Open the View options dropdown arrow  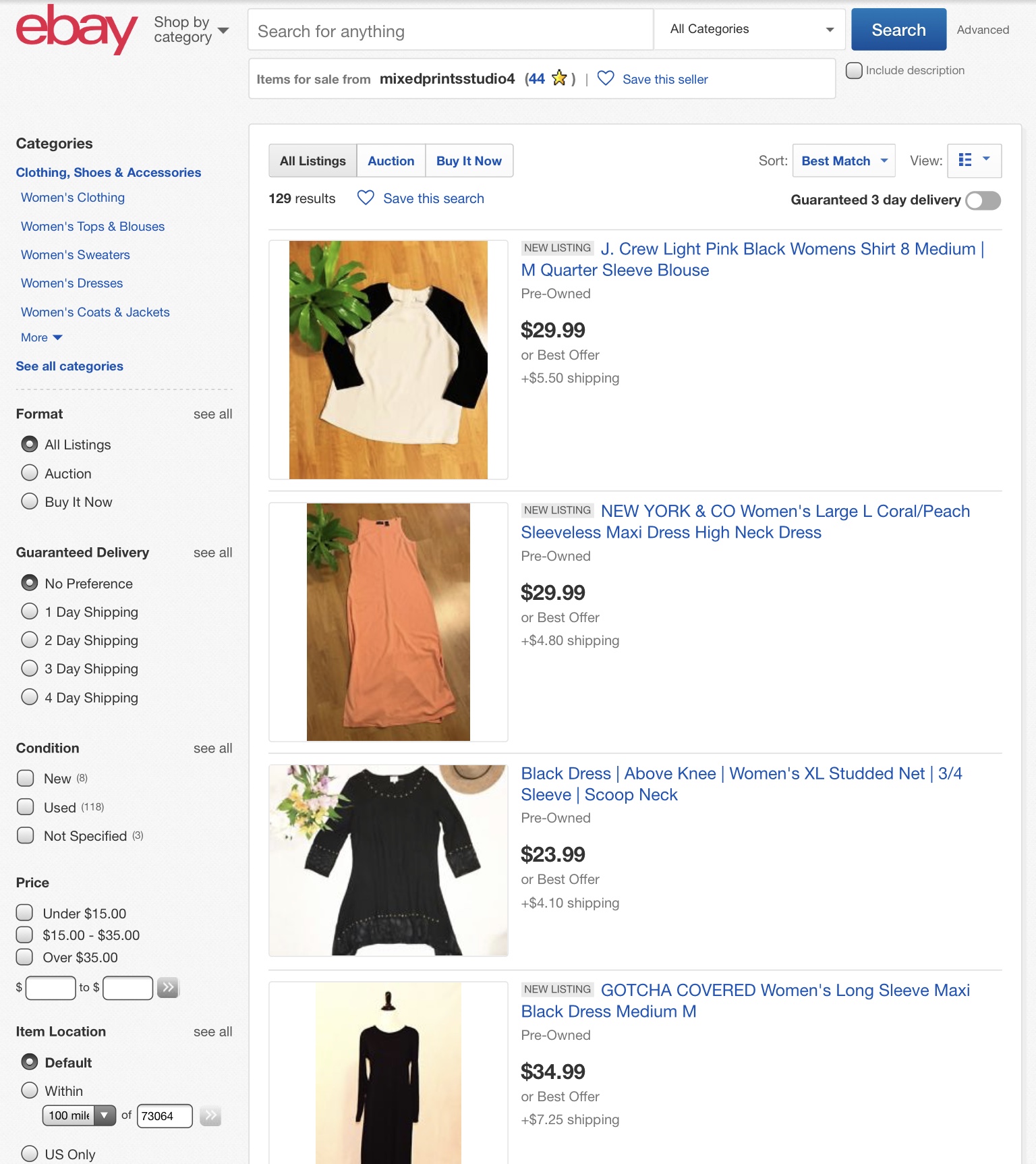tap(986, 159)
